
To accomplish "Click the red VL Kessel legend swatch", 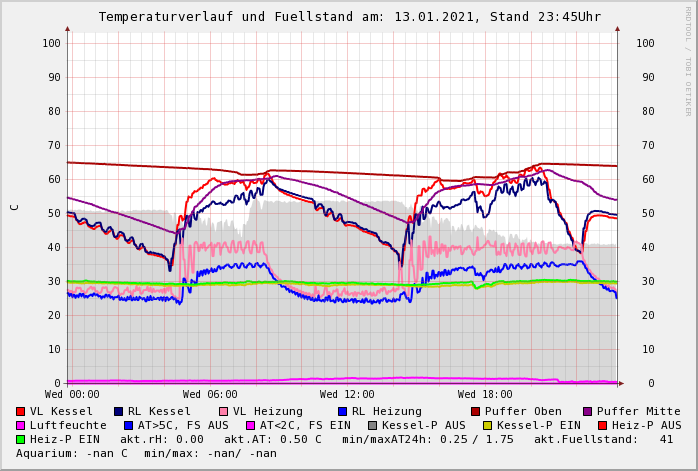I will pos(21,411).
